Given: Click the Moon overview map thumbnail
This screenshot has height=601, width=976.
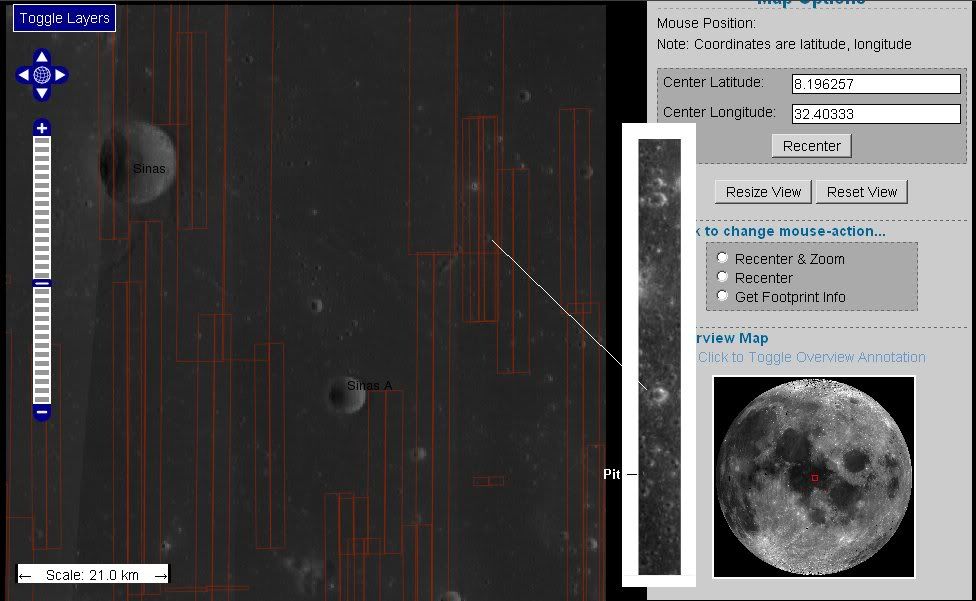Looking at the screenshot, I should point(814,477).
